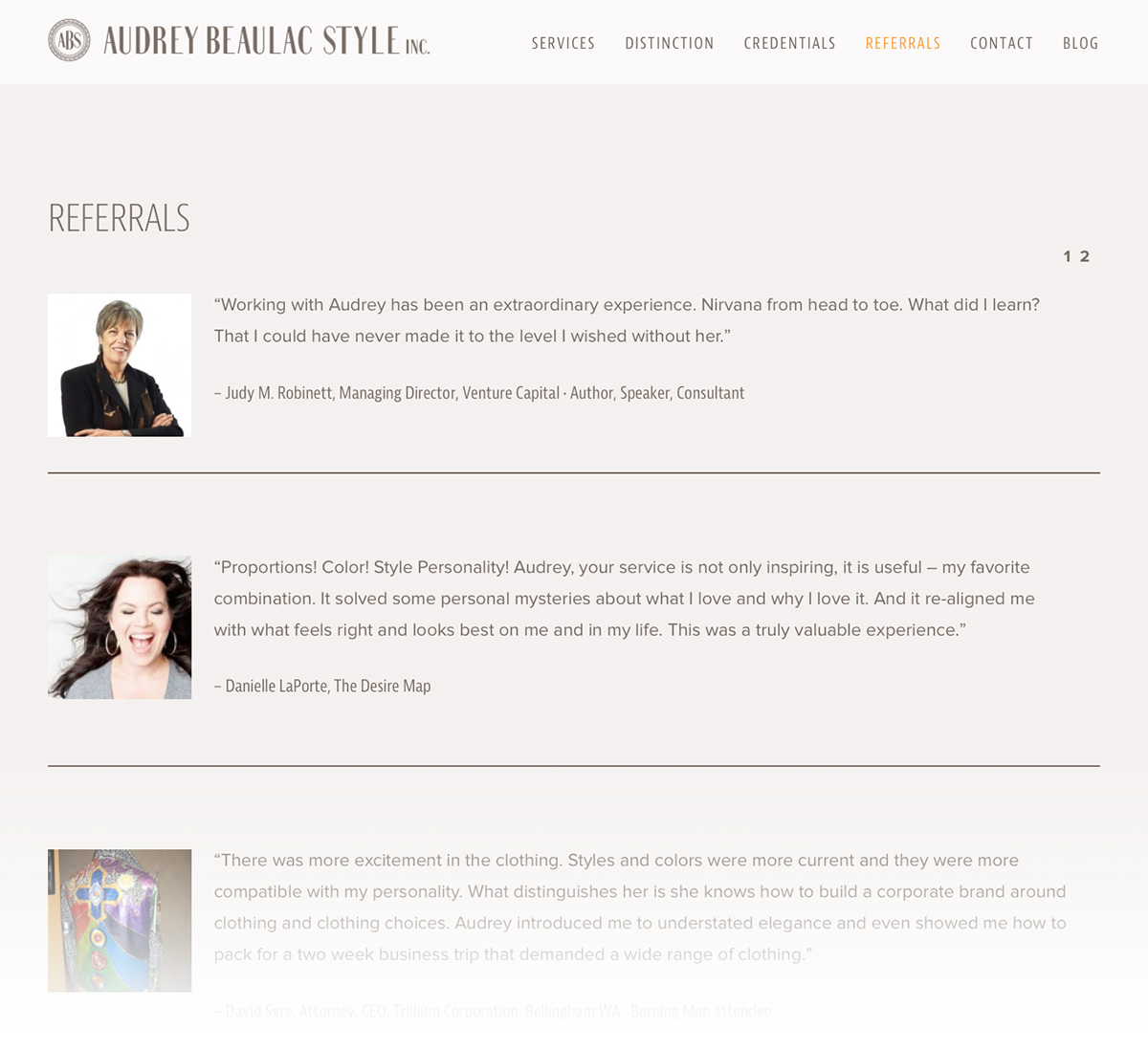This screenshot has height=1050, width=1148.
Task: Select referrals page 1
Action: [x=1068, y=256]
